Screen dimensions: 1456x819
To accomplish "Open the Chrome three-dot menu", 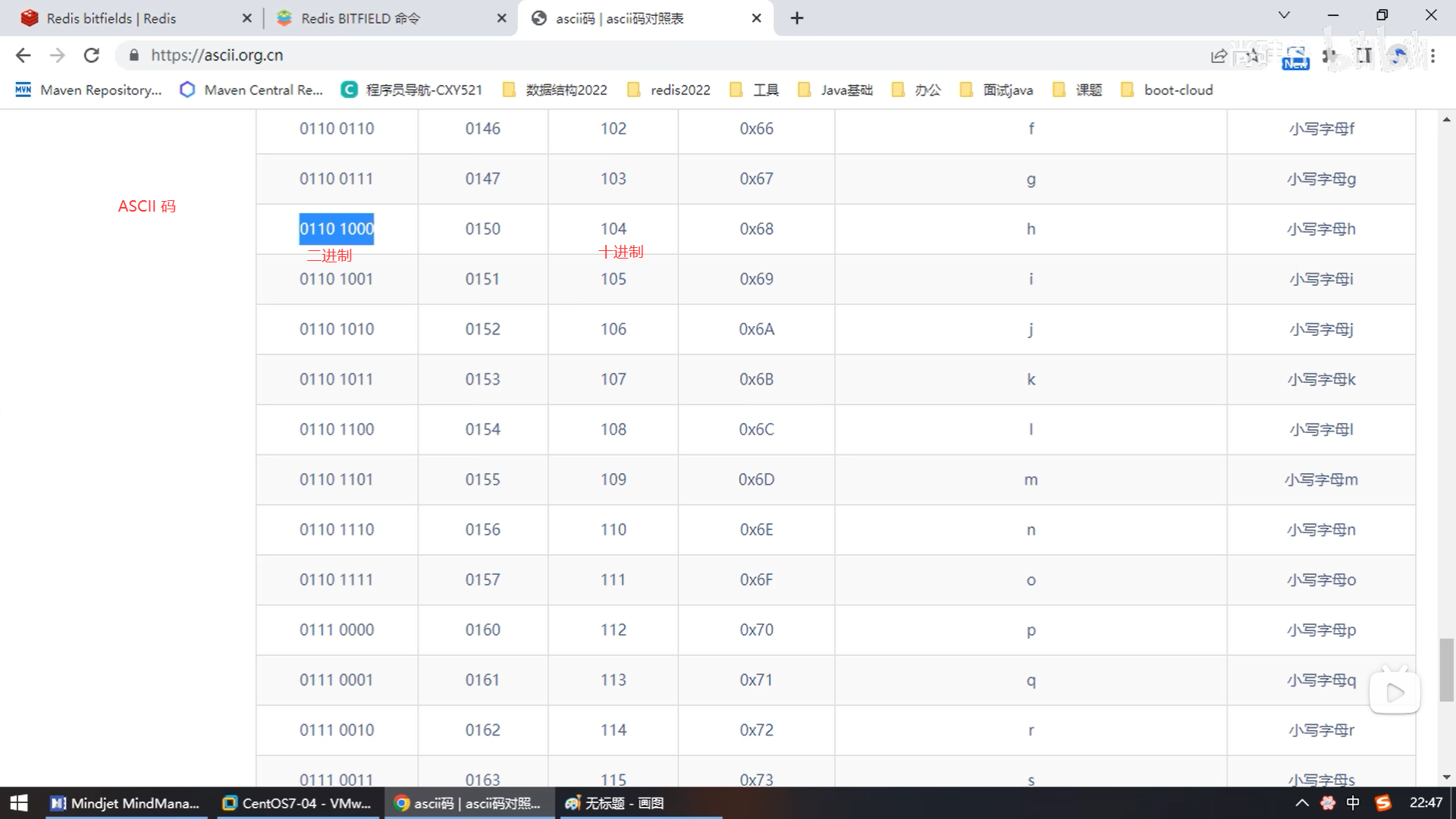I will pos(1432,55).
